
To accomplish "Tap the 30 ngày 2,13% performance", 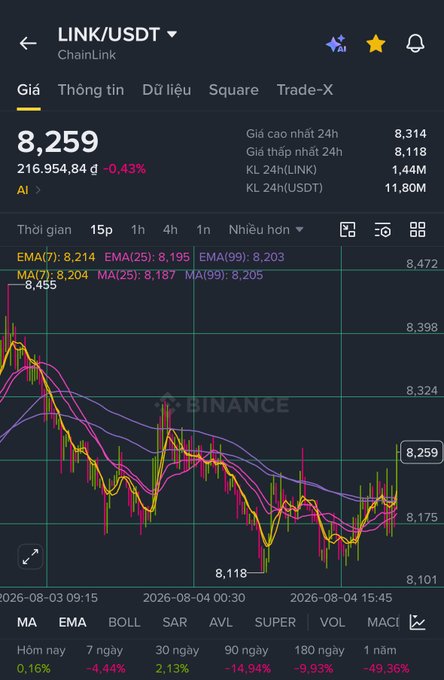I will pos(177,659).
